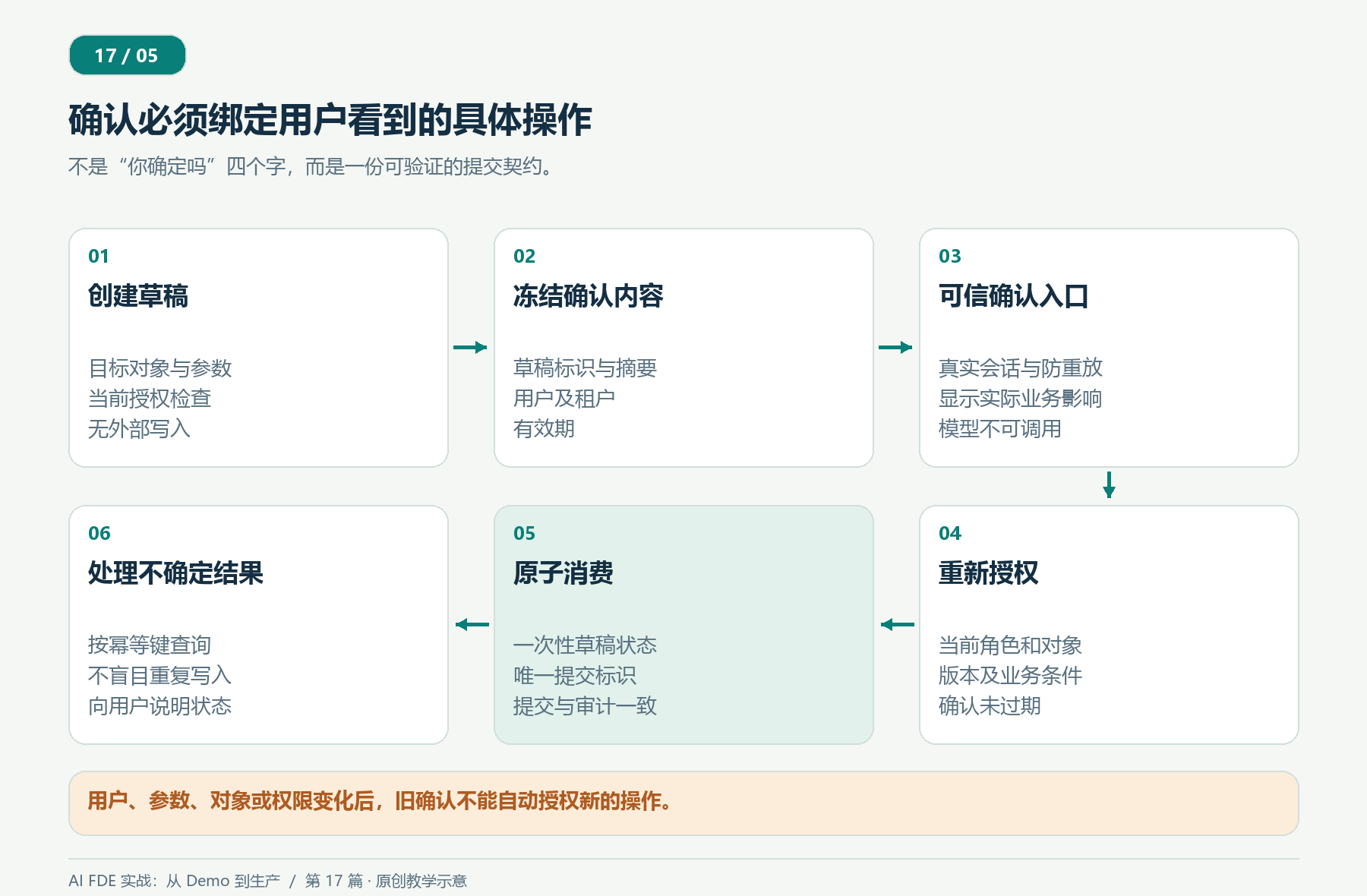Click the line 草稿标识与摘要

point(585,368)
